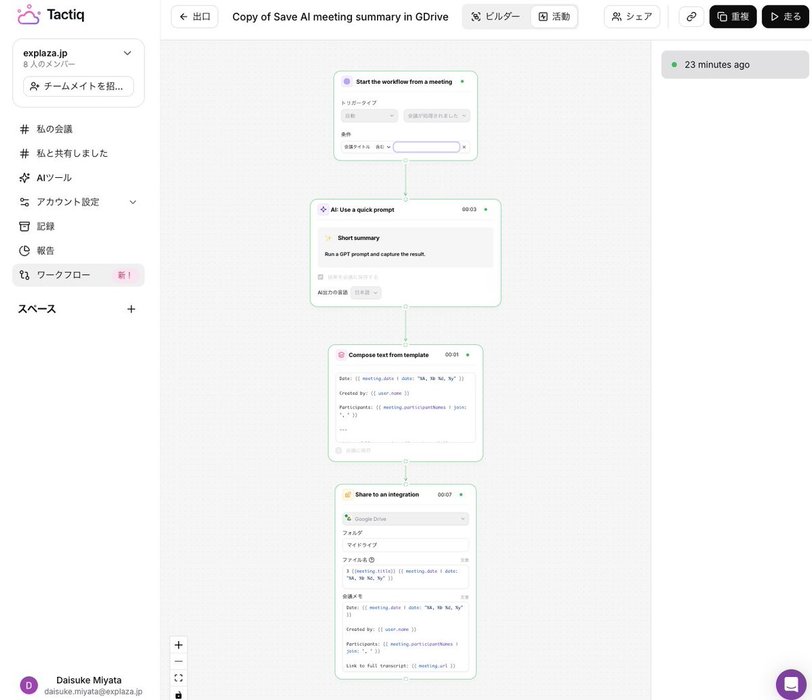Click the condition value input field
Screen dimensions: 812x700
coord(426,147)
